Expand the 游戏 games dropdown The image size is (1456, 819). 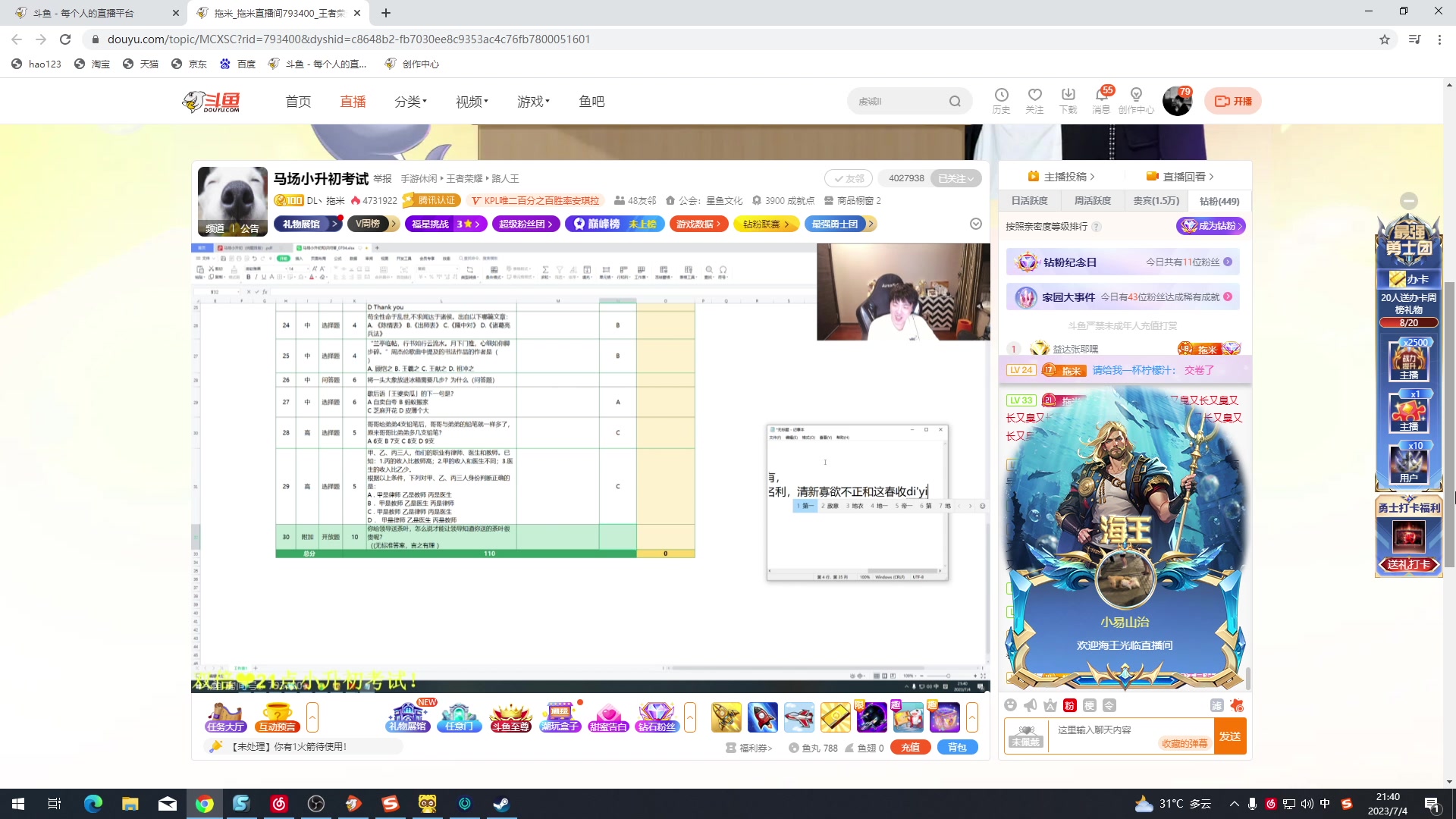tap(533, 102)
